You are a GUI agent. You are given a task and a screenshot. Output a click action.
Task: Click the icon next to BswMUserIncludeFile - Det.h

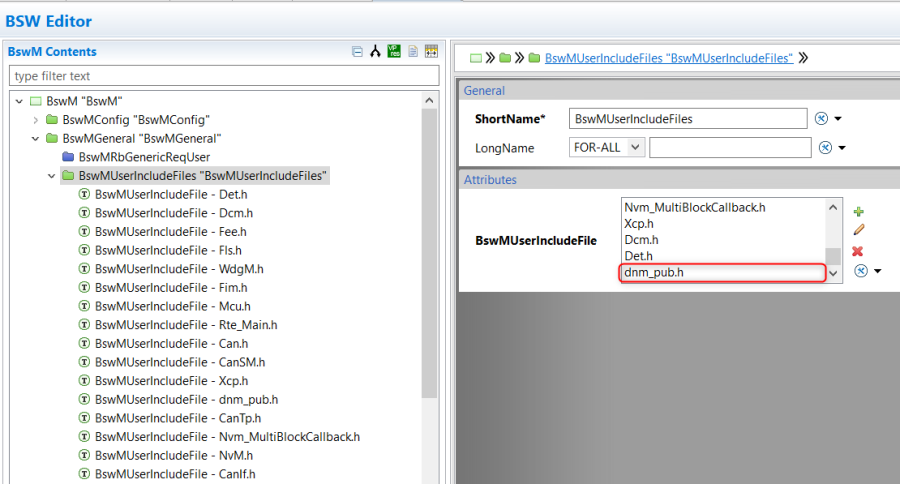pyautogui.click(x=84, y=194)
